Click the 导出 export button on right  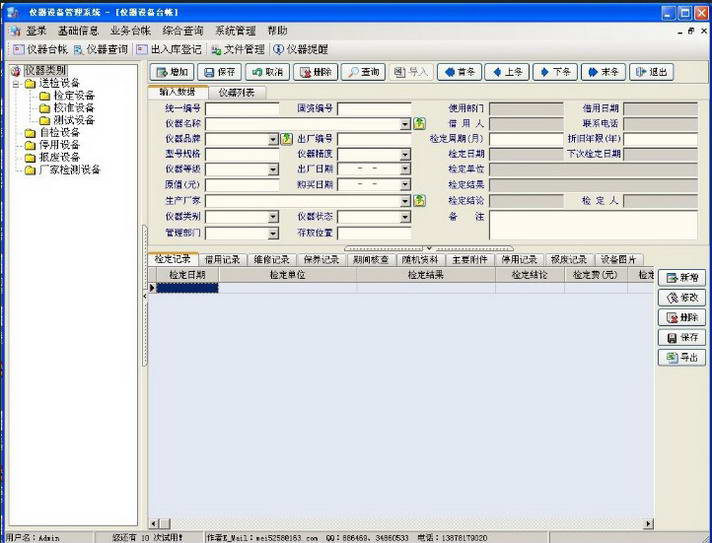click(682, 357)
